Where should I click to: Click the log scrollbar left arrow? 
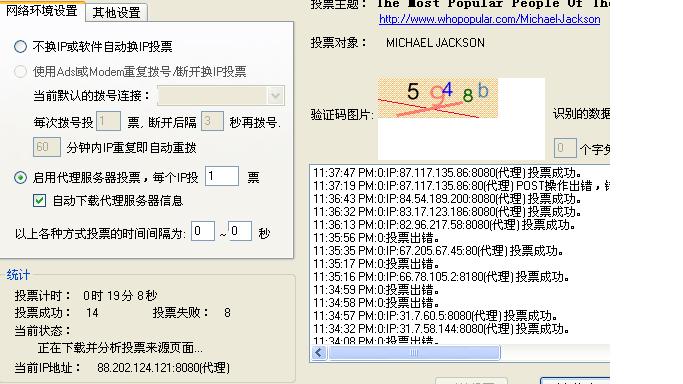point(319,353)
